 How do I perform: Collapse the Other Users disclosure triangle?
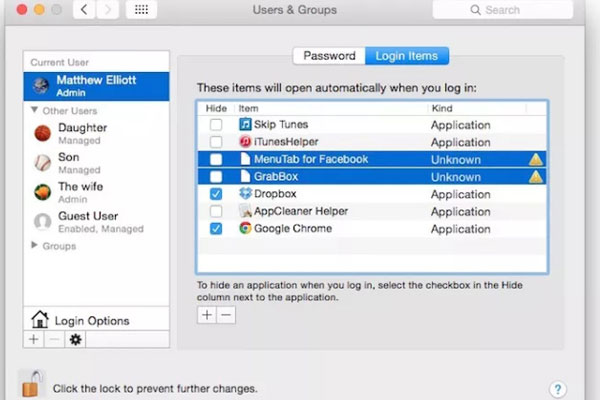(34, 110)
